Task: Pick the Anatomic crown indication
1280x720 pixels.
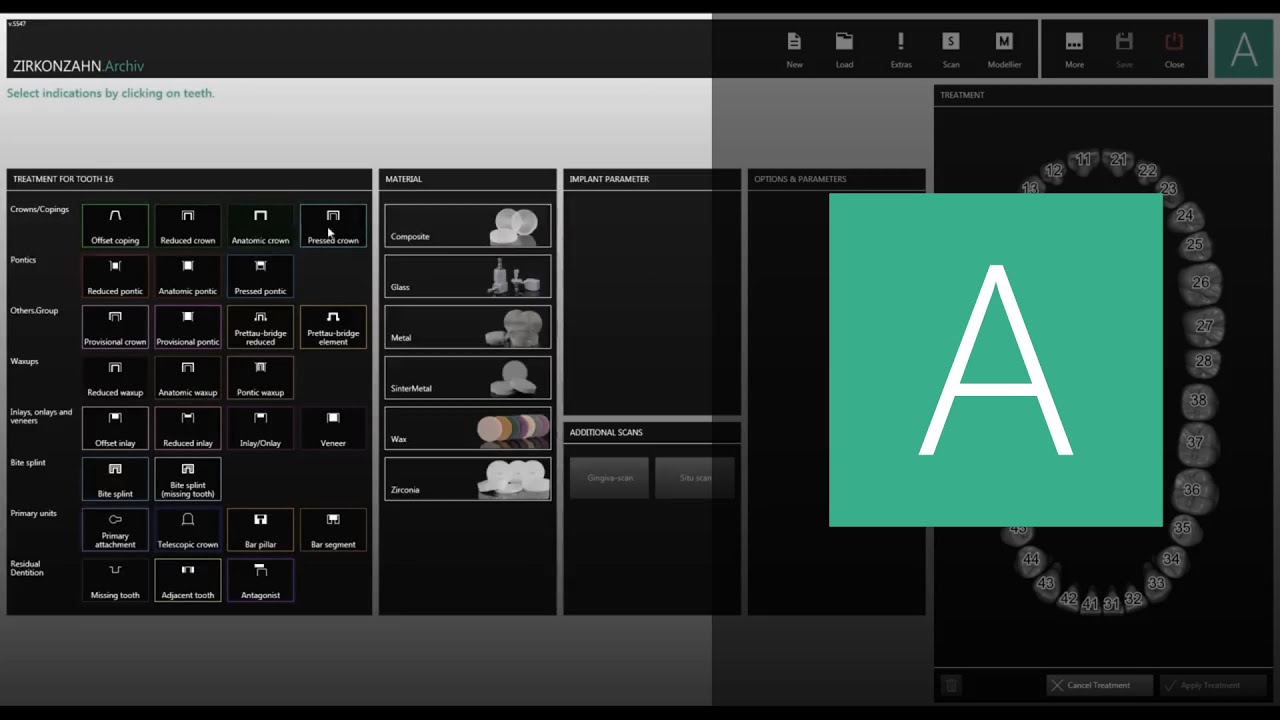Action: coord(260,226)
